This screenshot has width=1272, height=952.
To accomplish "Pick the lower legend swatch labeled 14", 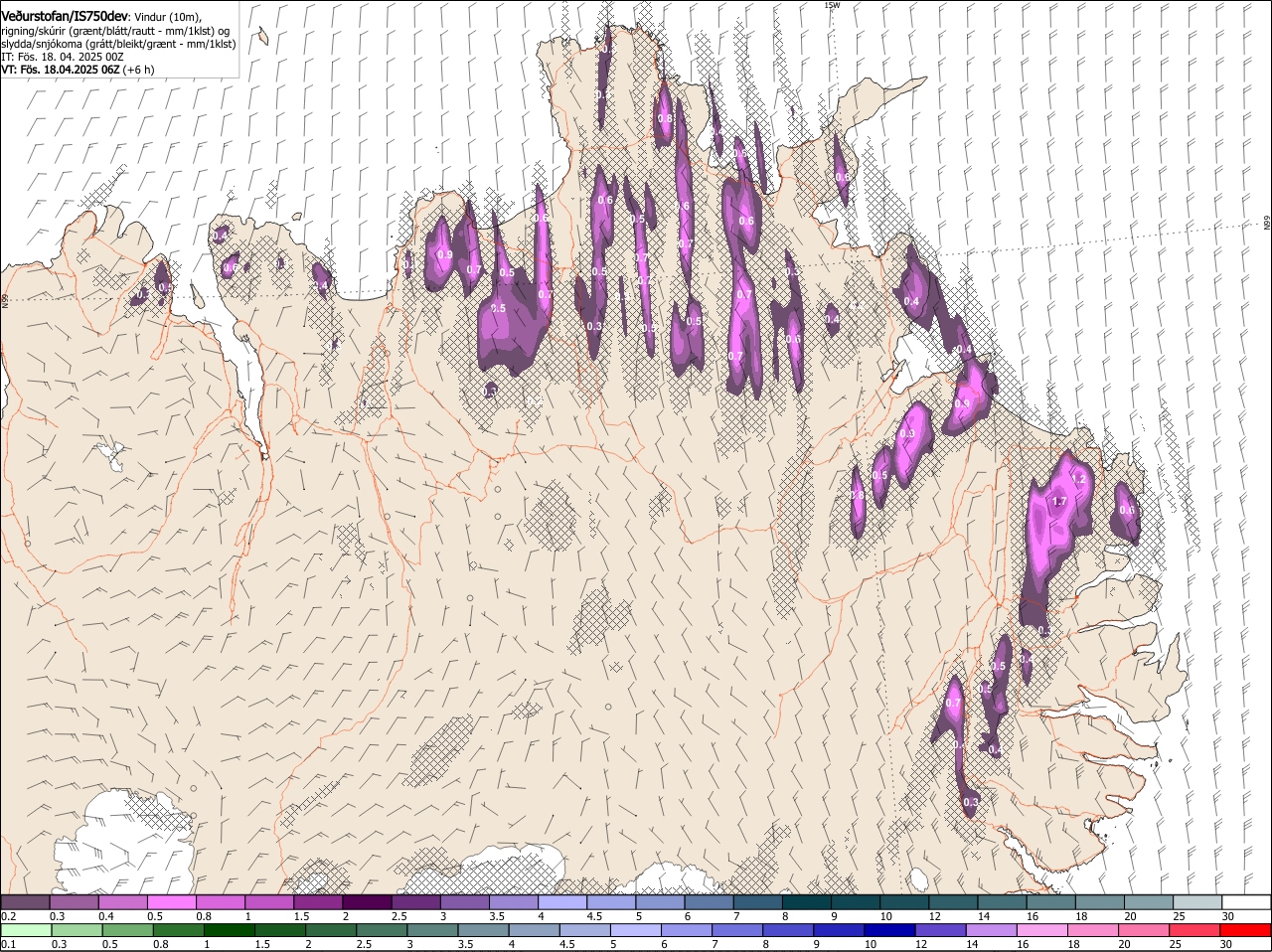I will [x=992, y=930].
